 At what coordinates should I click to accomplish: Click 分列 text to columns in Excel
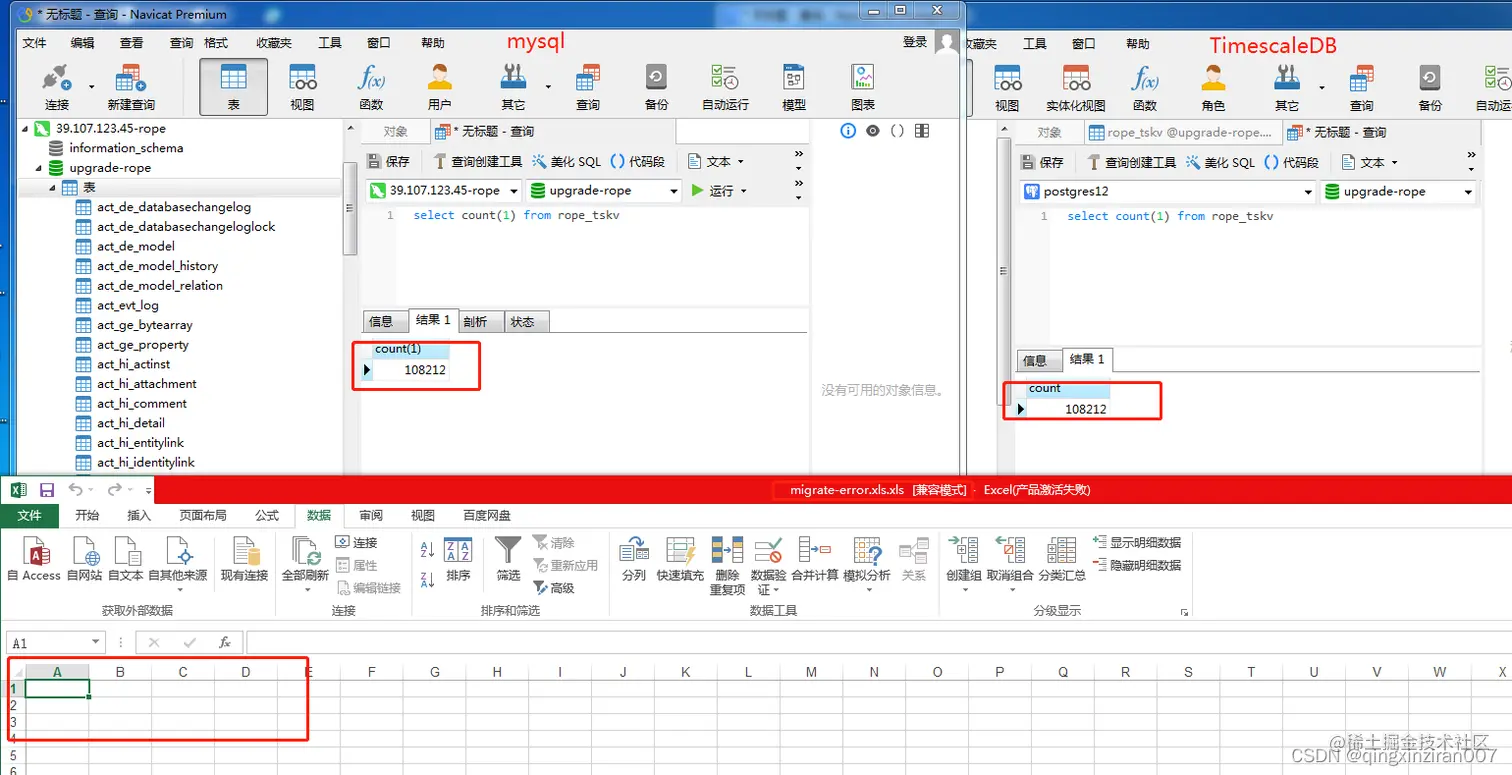(x=634, y=560)
